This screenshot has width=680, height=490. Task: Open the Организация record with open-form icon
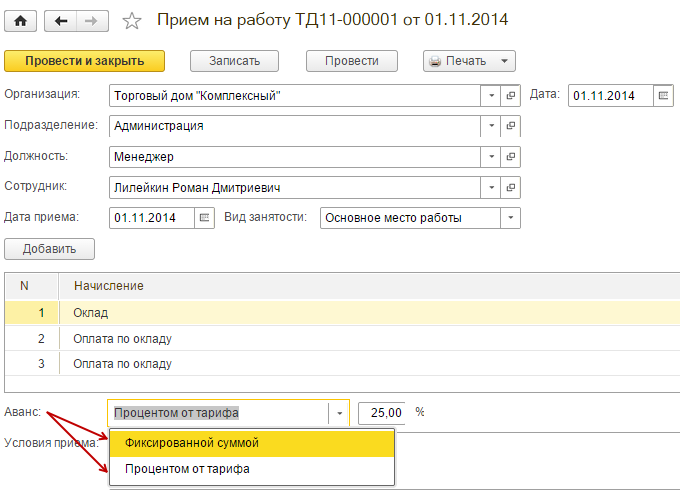pos(511,96)
